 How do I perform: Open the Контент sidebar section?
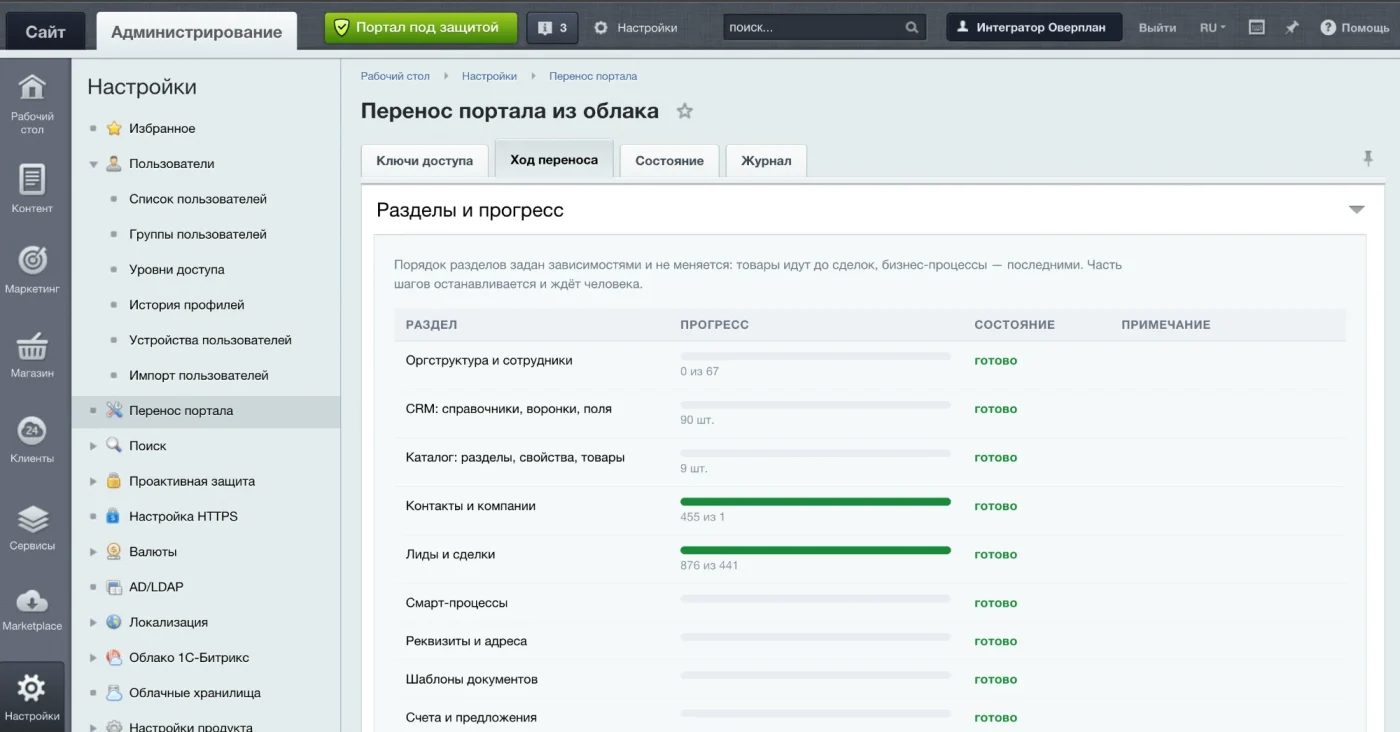(x=33, y=188)
